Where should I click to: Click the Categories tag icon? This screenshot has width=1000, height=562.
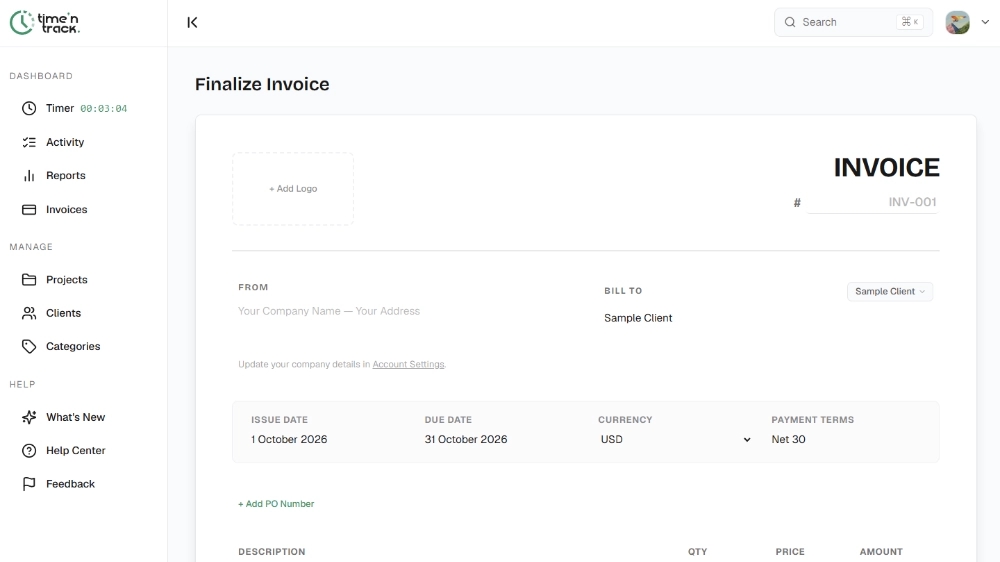point(29,346)
